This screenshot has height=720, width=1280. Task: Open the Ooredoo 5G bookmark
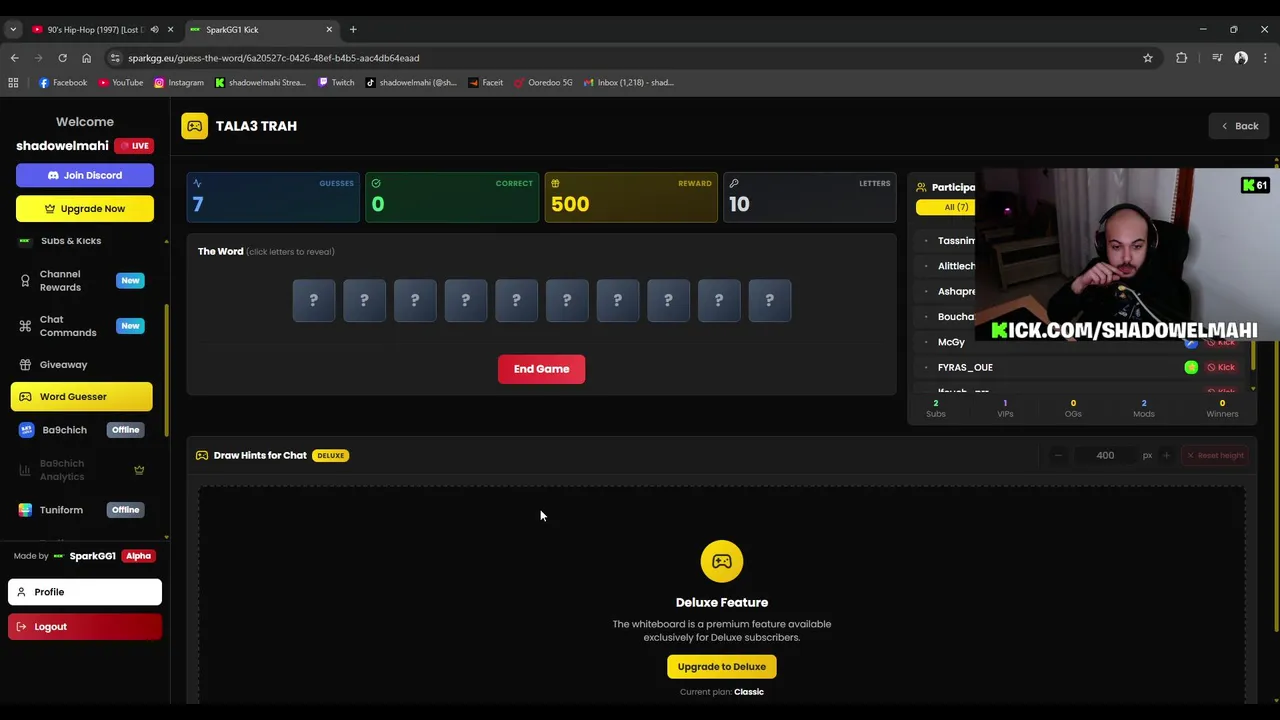543,83
